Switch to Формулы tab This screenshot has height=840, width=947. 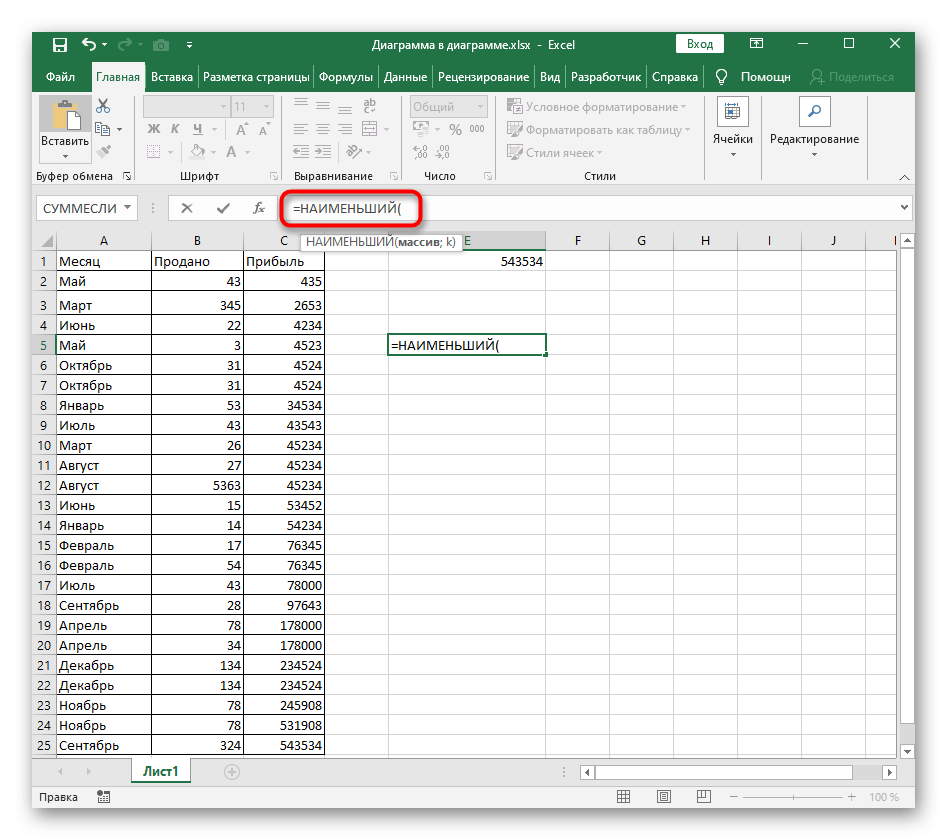click(x=345, y=77)
